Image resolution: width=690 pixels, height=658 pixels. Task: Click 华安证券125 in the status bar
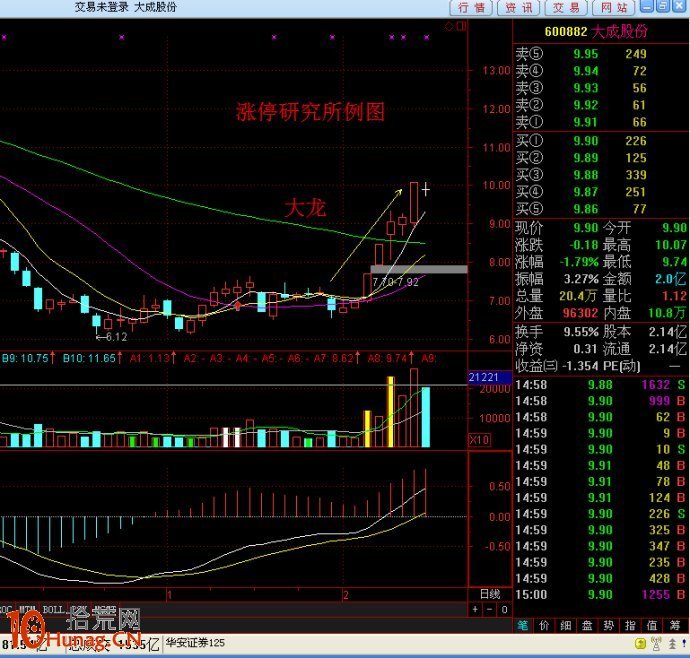point(195,643)
